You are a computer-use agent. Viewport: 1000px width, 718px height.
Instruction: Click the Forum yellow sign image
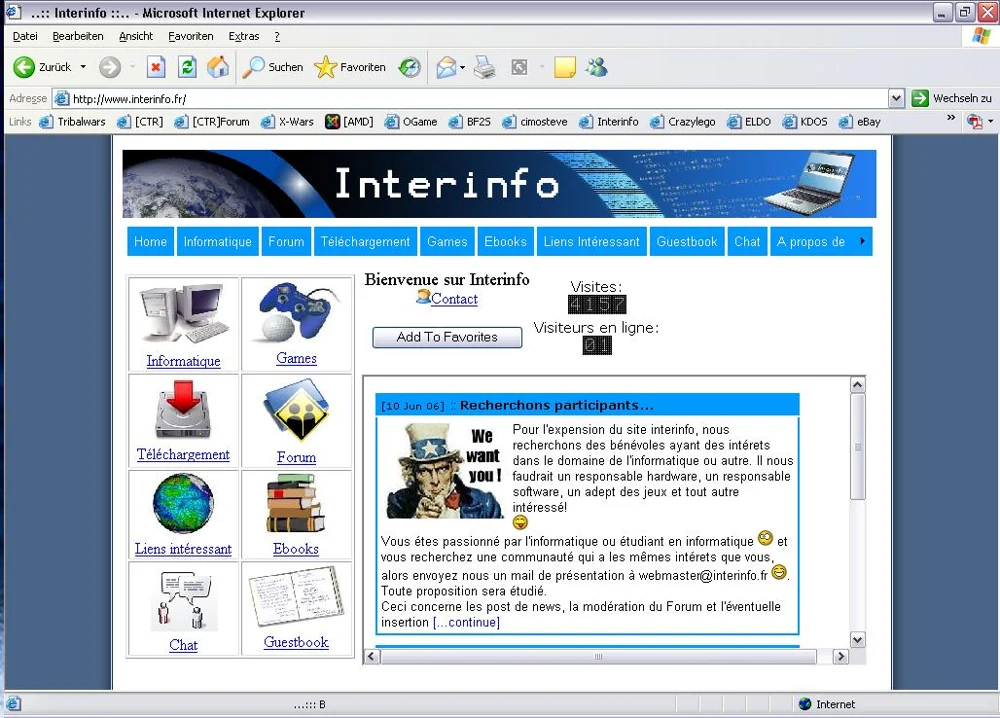(x=296, y=411)
